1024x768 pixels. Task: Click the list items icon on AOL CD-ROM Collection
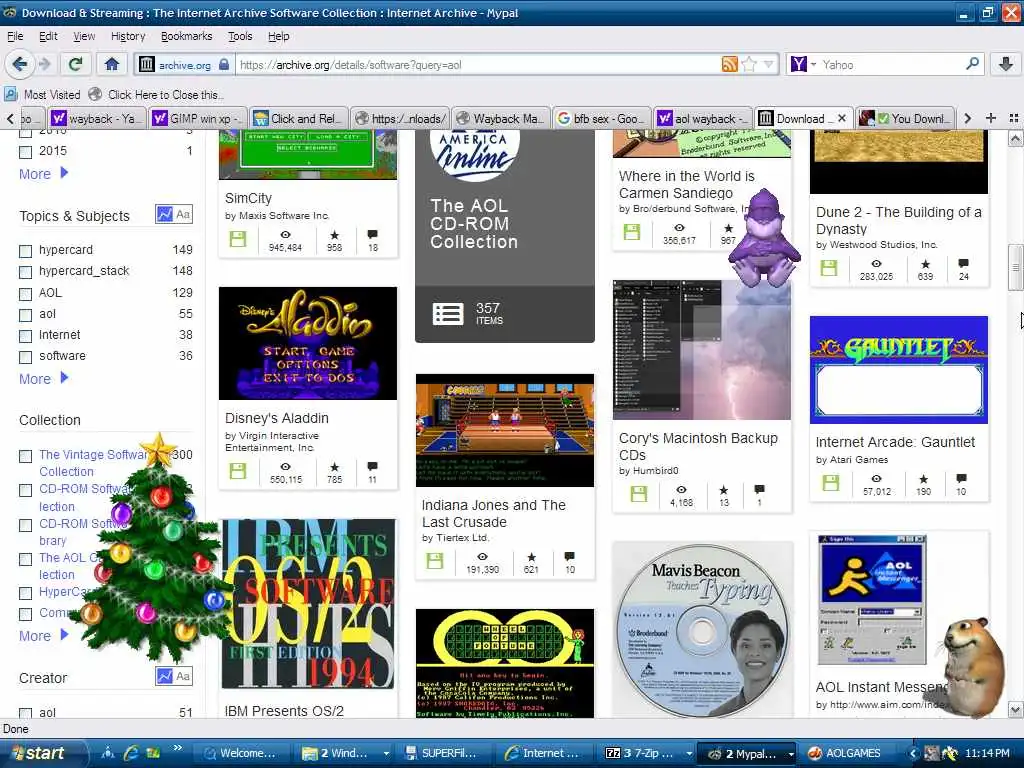pyautogui.click(x=448, y=314)
